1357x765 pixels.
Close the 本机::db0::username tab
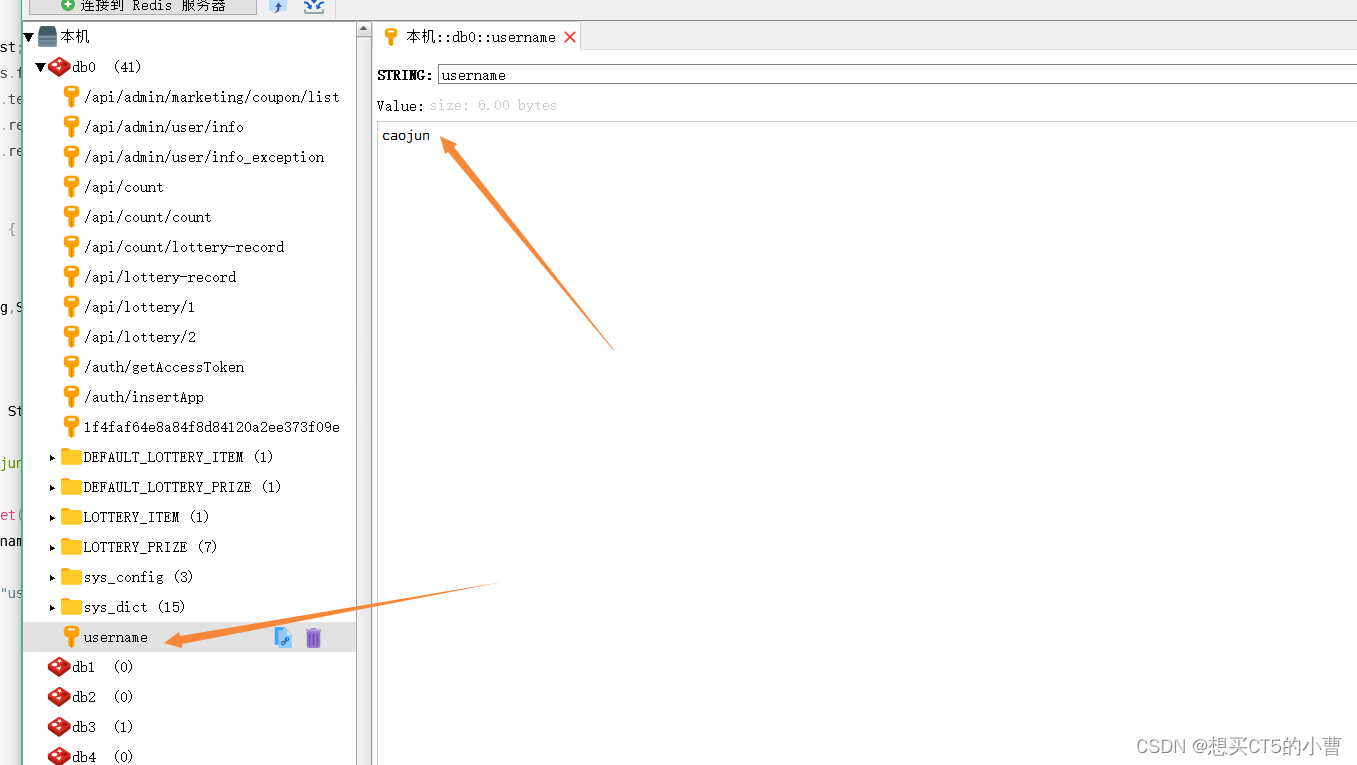pyautogui.click(x=570, y=37)
